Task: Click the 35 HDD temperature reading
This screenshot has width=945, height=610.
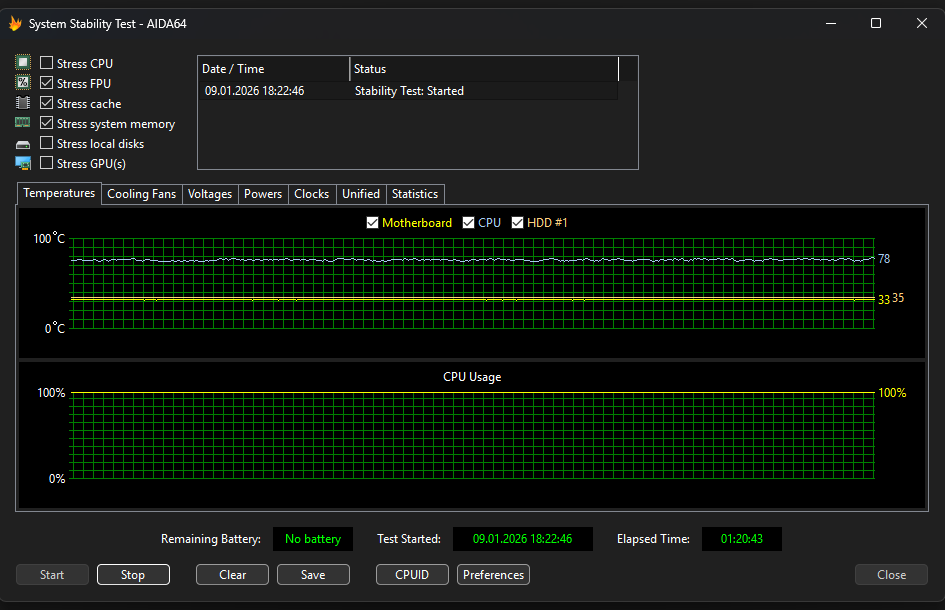Action: tap(898, 298)
